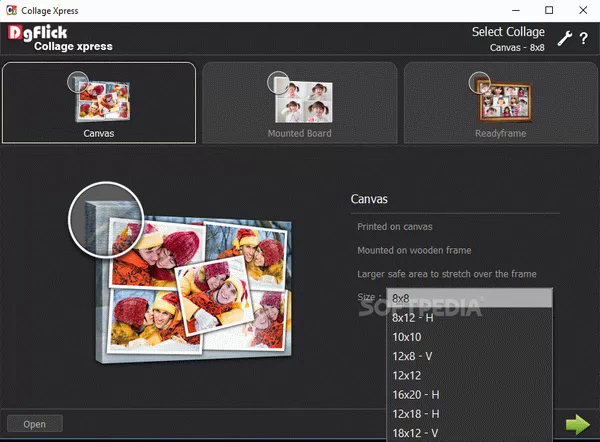Image resolution: width=600 pixels, height=442 pixels.
Task: Click the "Mounted on wooden frame" text
Action: [414, 250]
